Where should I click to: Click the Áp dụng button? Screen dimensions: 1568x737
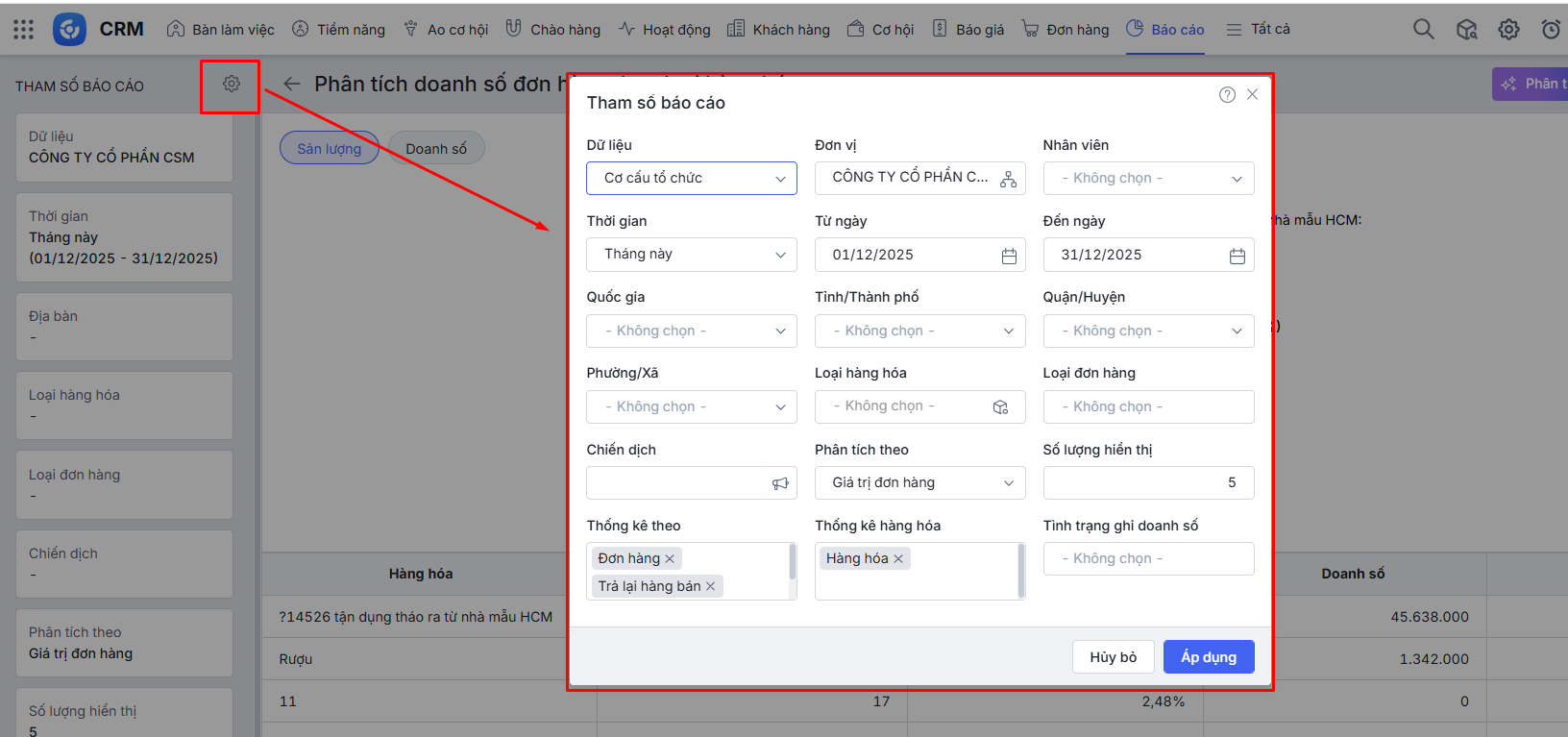[x=1208, y=657]
